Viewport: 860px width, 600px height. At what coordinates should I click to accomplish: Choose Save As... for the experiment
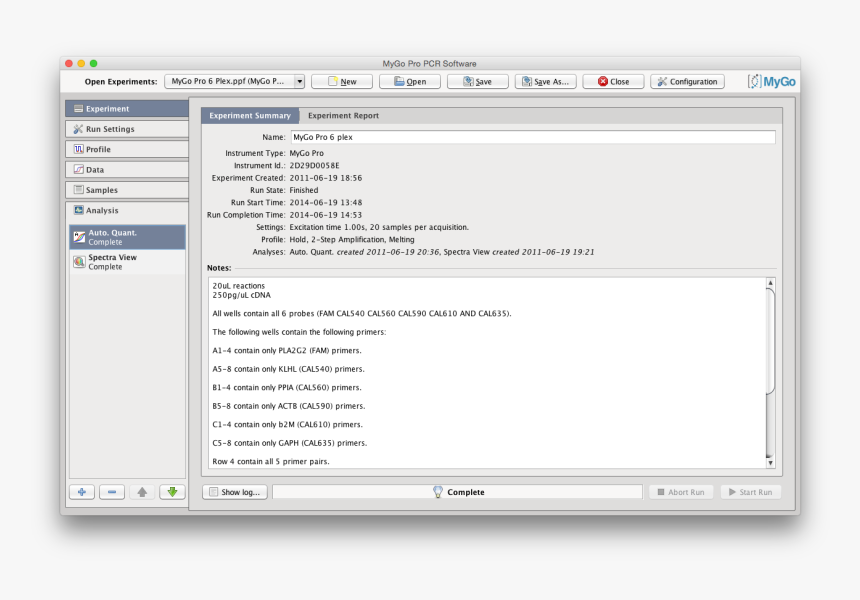coord(545,81)
